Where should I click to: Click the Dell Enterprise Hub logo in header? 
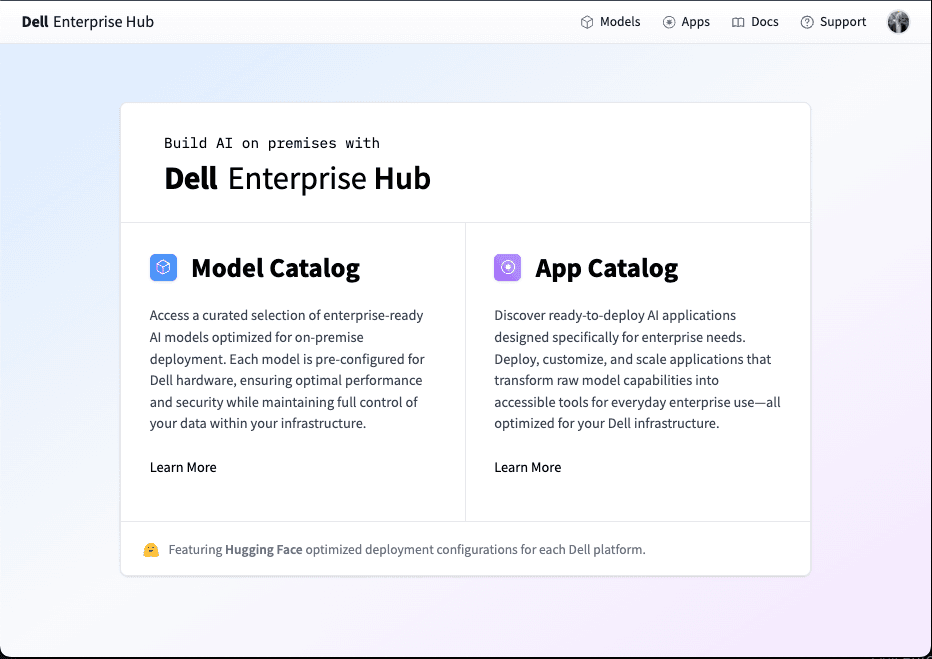tap(87, 22)
